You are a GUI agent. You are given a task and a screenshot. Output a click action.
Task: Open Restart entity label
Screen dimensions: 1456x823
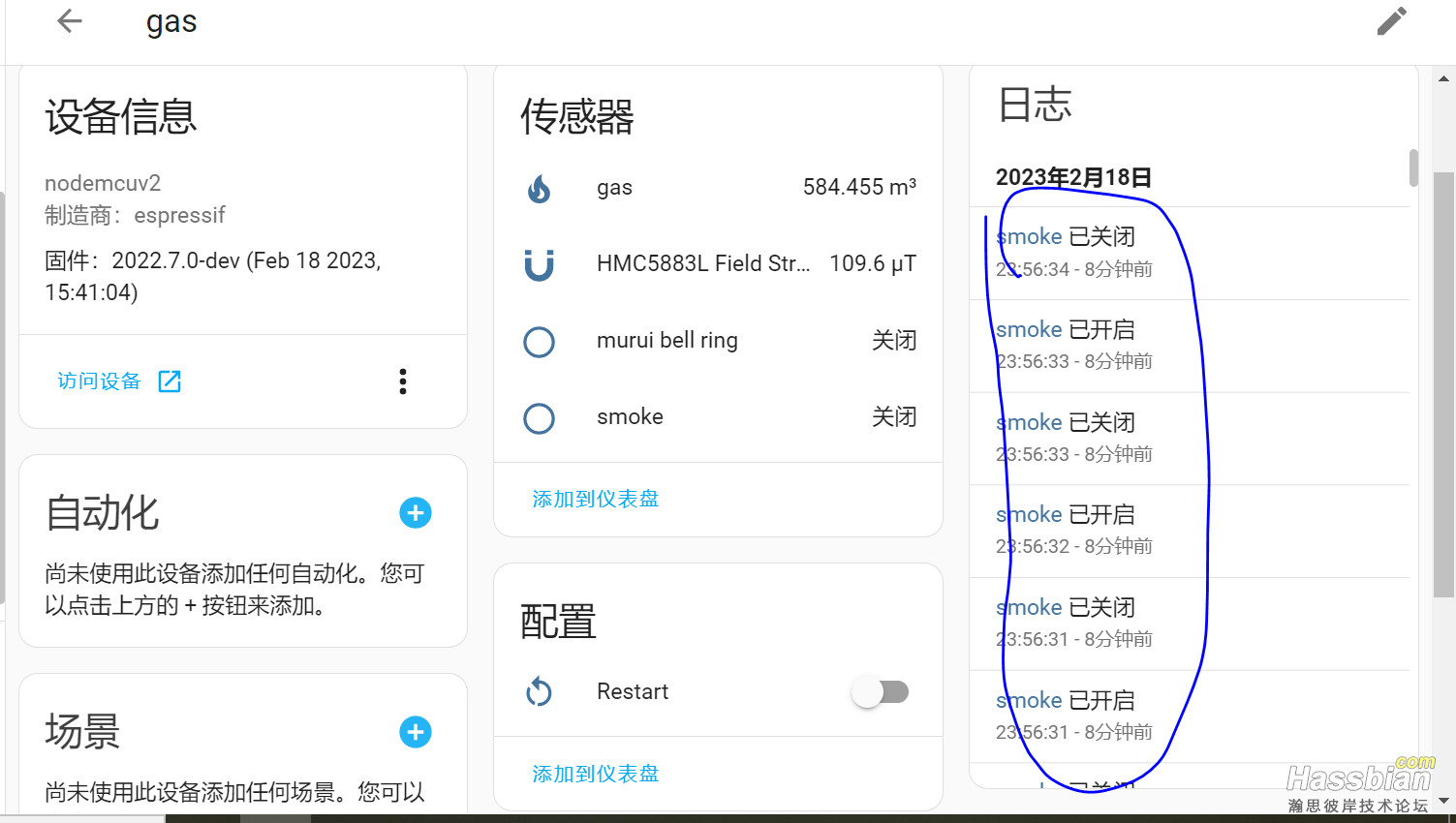[x=633, y=692]
